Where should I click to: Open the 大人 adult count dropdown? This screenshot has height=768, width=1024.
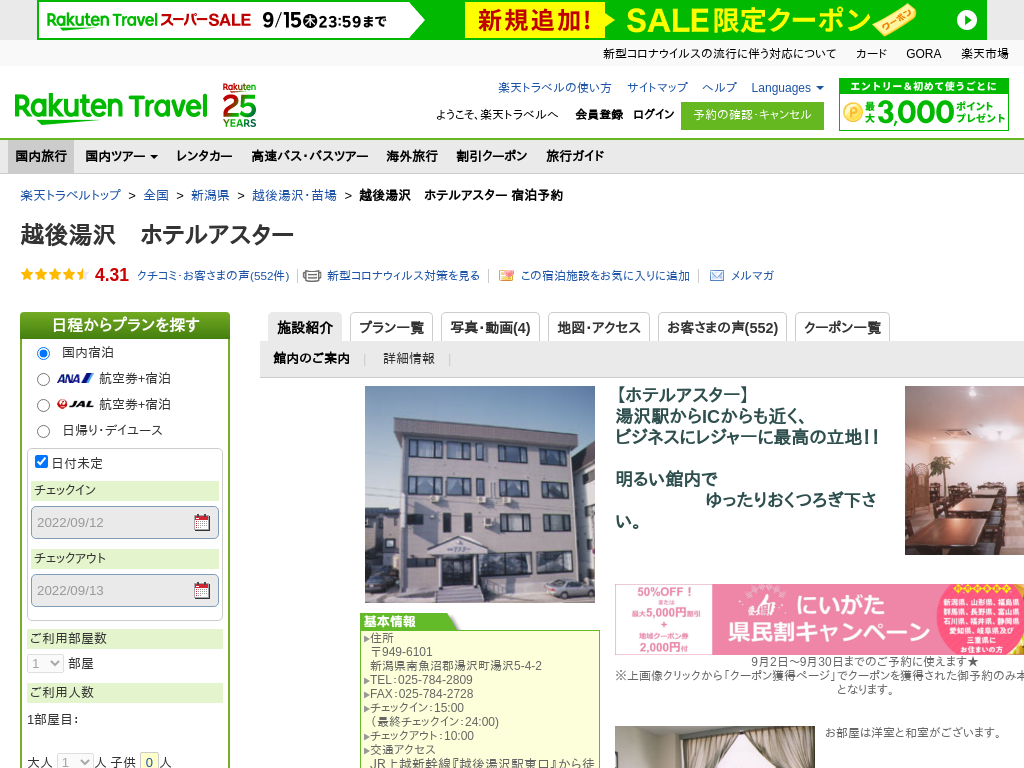75,762
